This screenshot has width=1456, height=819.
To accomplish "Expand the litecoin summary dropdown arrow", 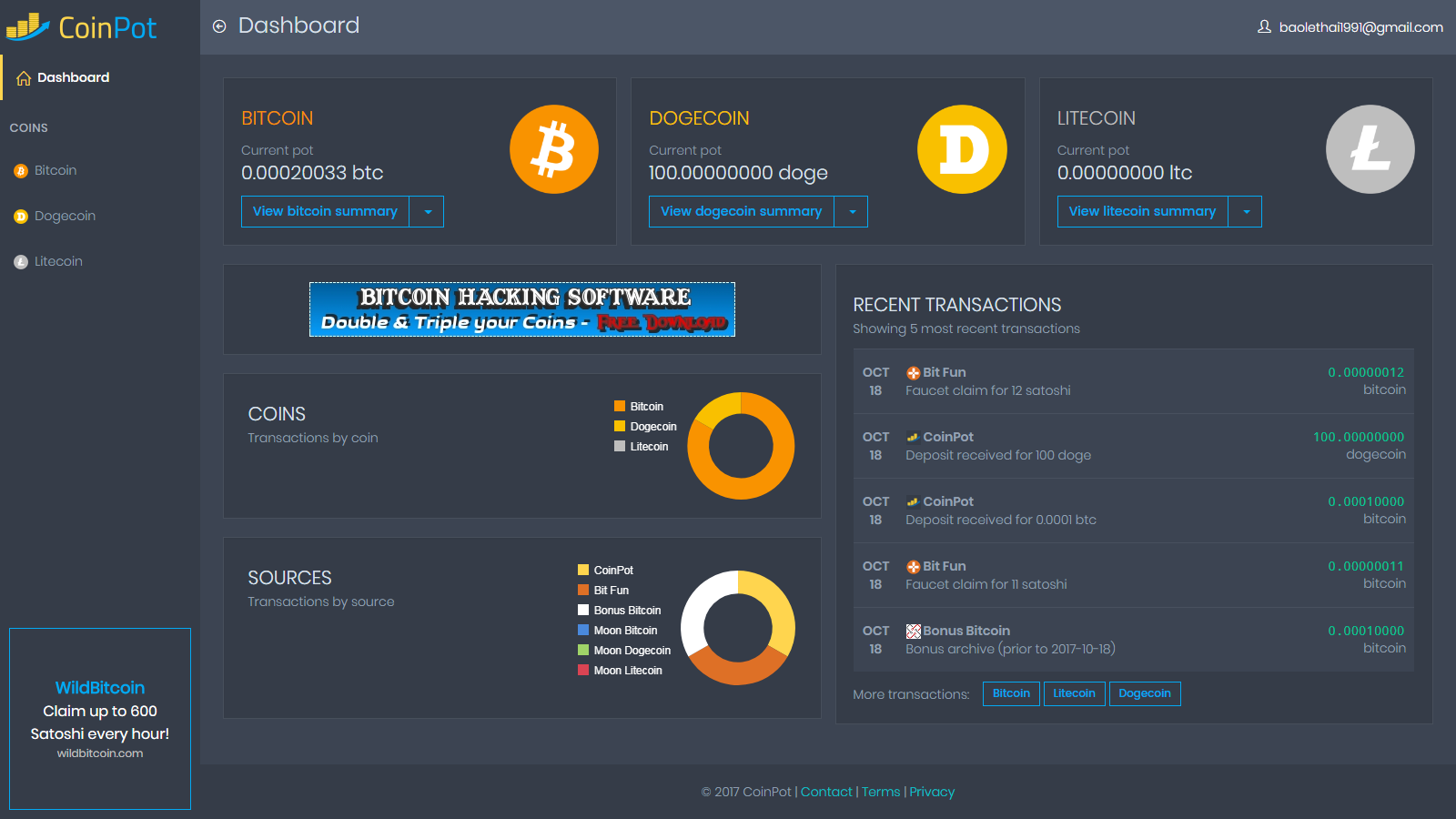I will point(1246,212).
